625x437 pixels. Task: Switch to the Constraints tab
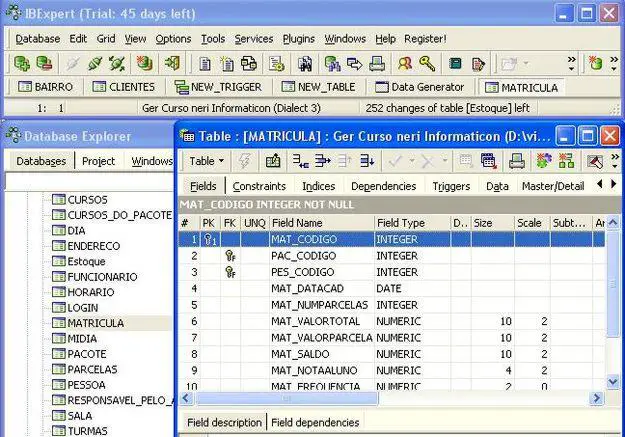[259, 186]
